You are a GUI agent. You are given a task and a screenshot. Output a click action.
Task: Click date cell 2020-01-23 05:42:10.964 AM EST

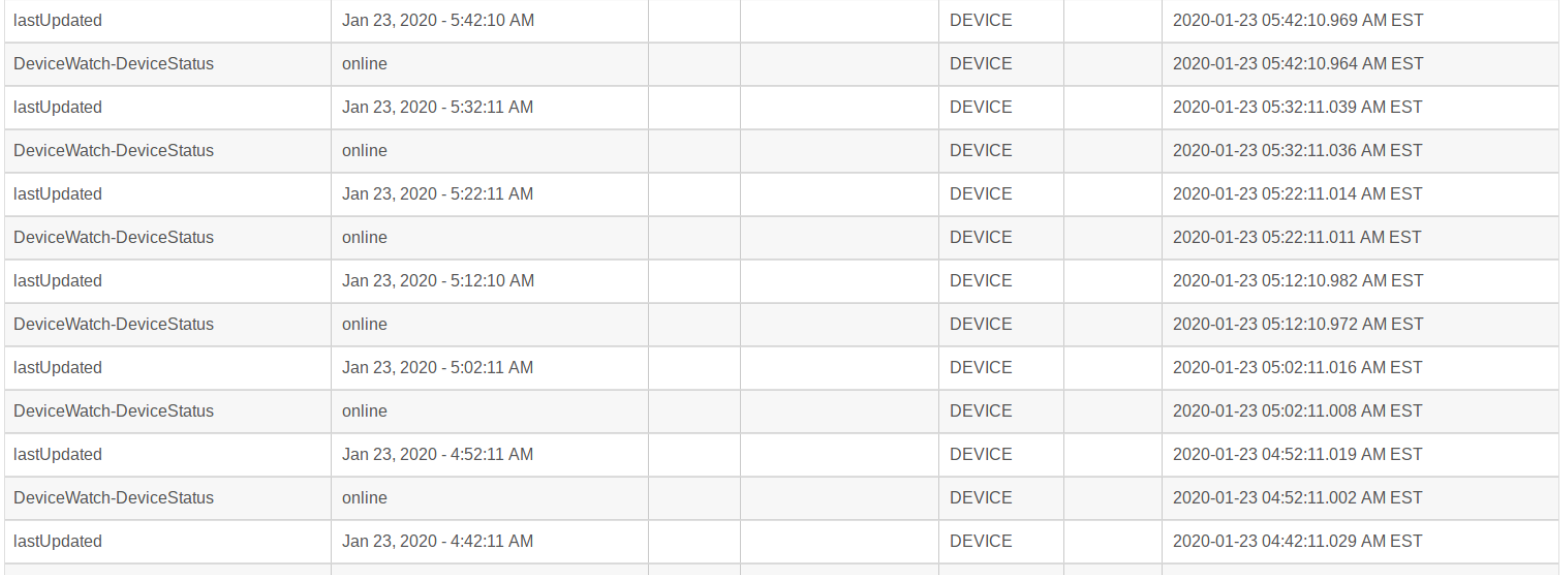tap(1297, 64)
